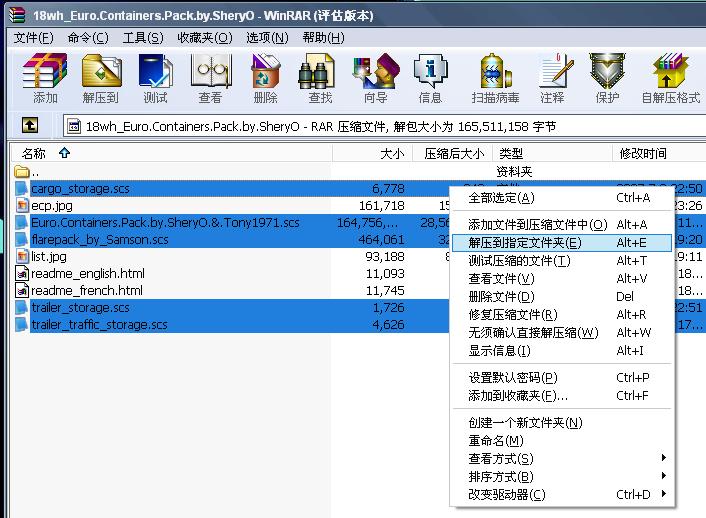Sort by the 名称 column header
Viewport: 706px width, 518px height.
pyautogui.click(x=172, y=154)
